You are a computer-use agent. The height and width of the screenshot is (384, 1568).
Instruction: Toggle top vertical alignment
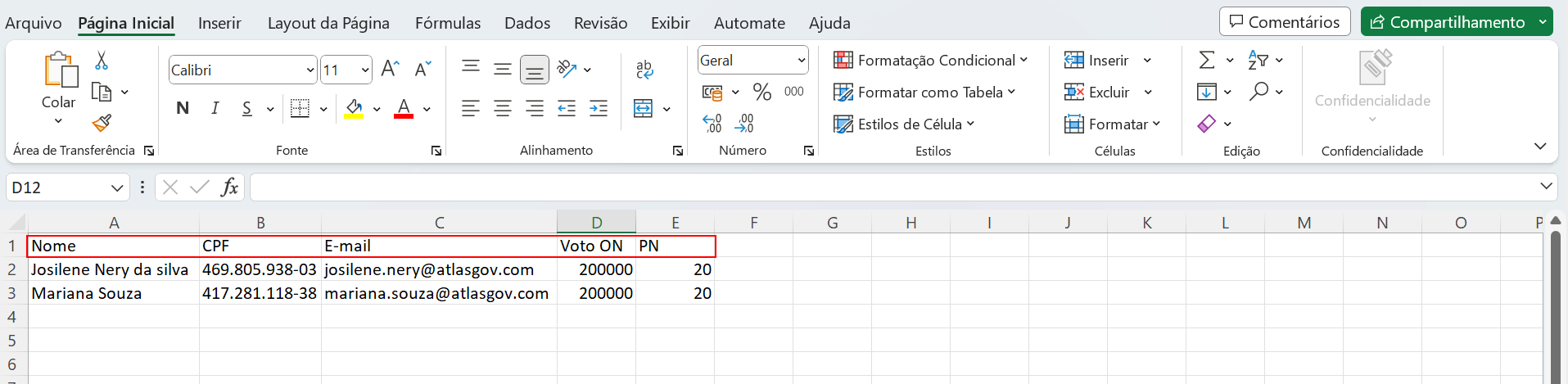coord(471,69)
